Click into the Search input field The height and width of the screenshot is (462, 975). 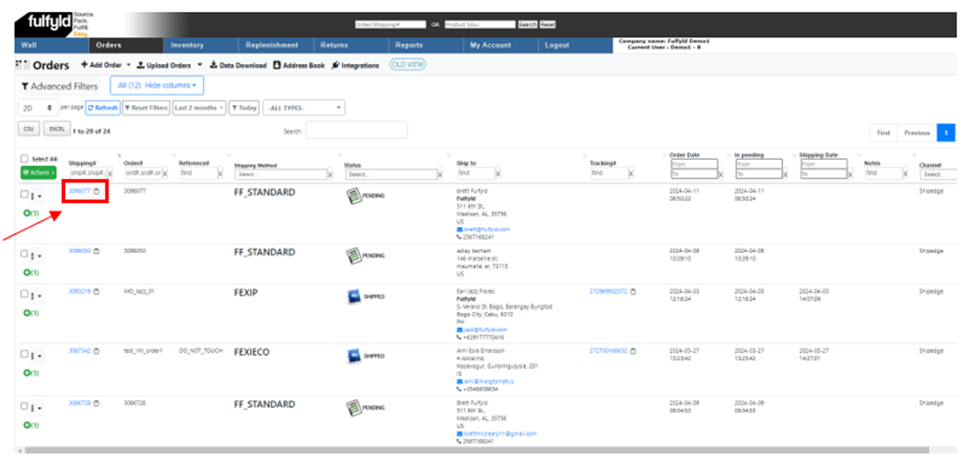tap(356, 130)
